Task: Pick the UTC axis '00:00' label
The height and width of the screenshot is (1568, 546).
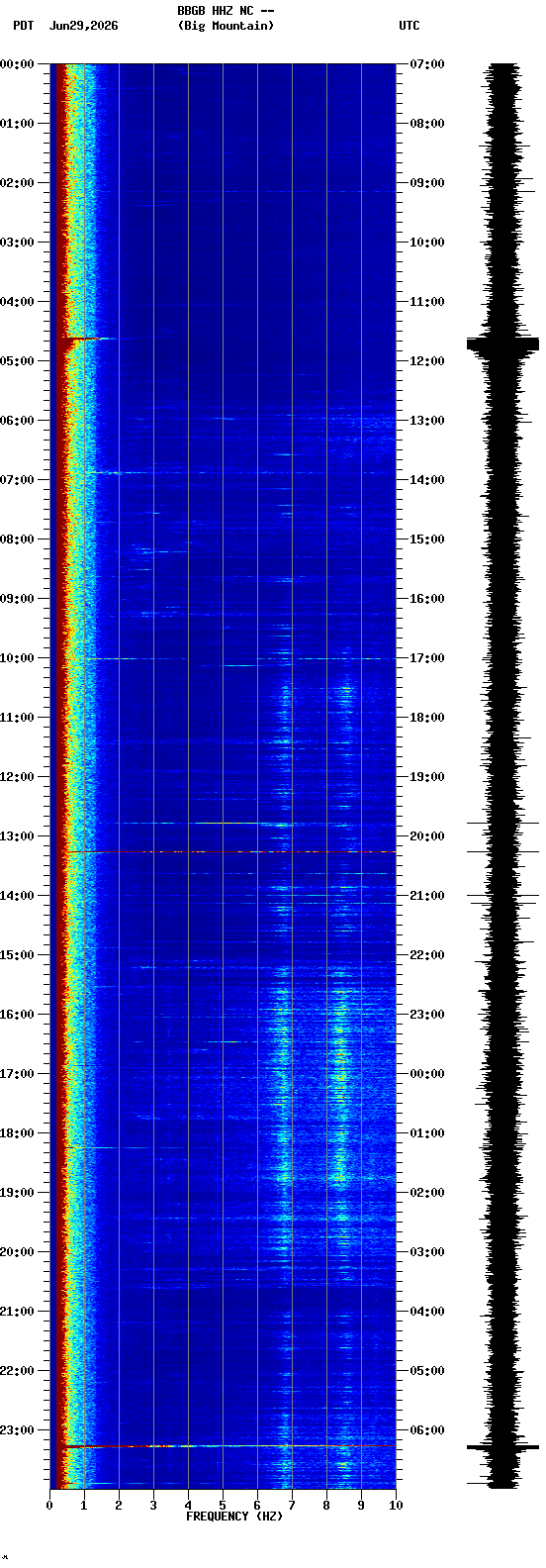Action: click(x=427, y=1074)
